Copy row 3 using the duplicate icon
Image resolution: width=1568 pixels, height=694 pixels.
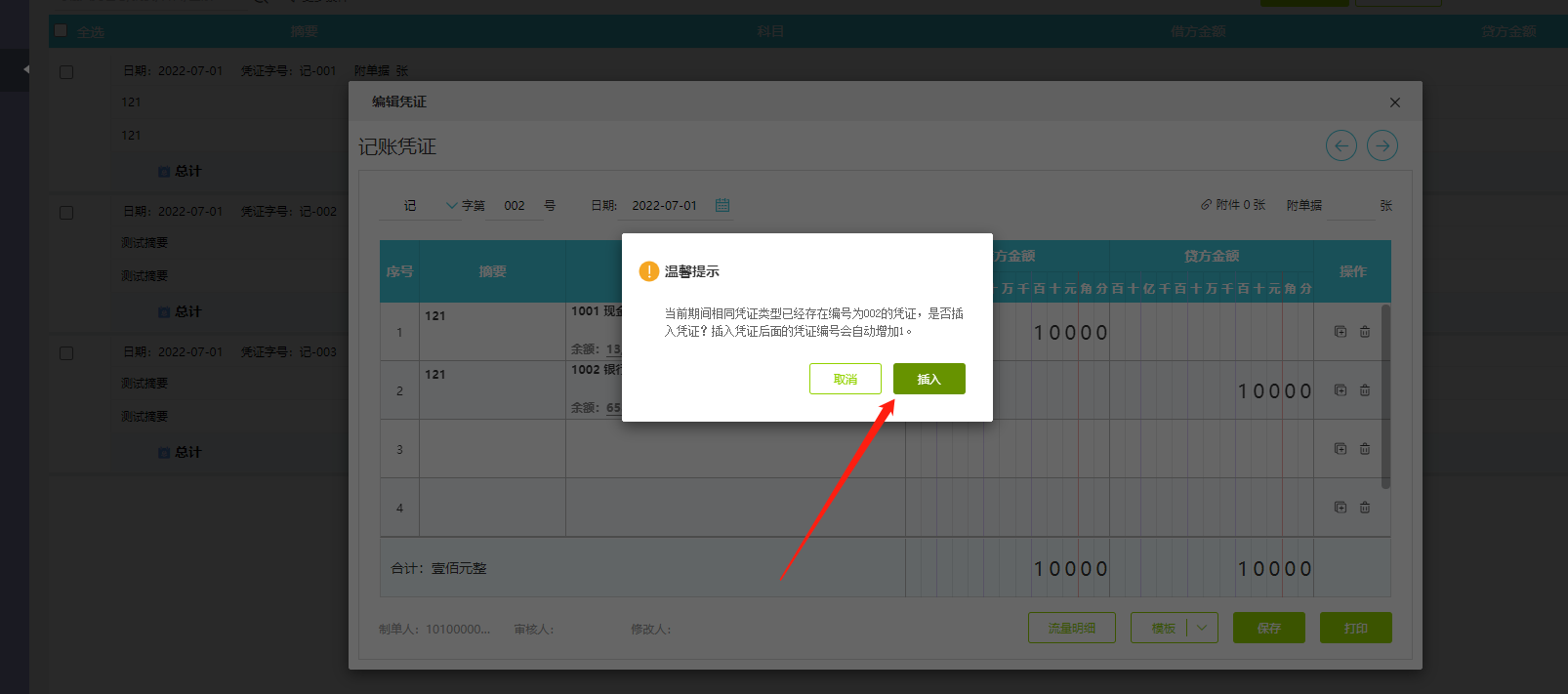pos(1341,449)
